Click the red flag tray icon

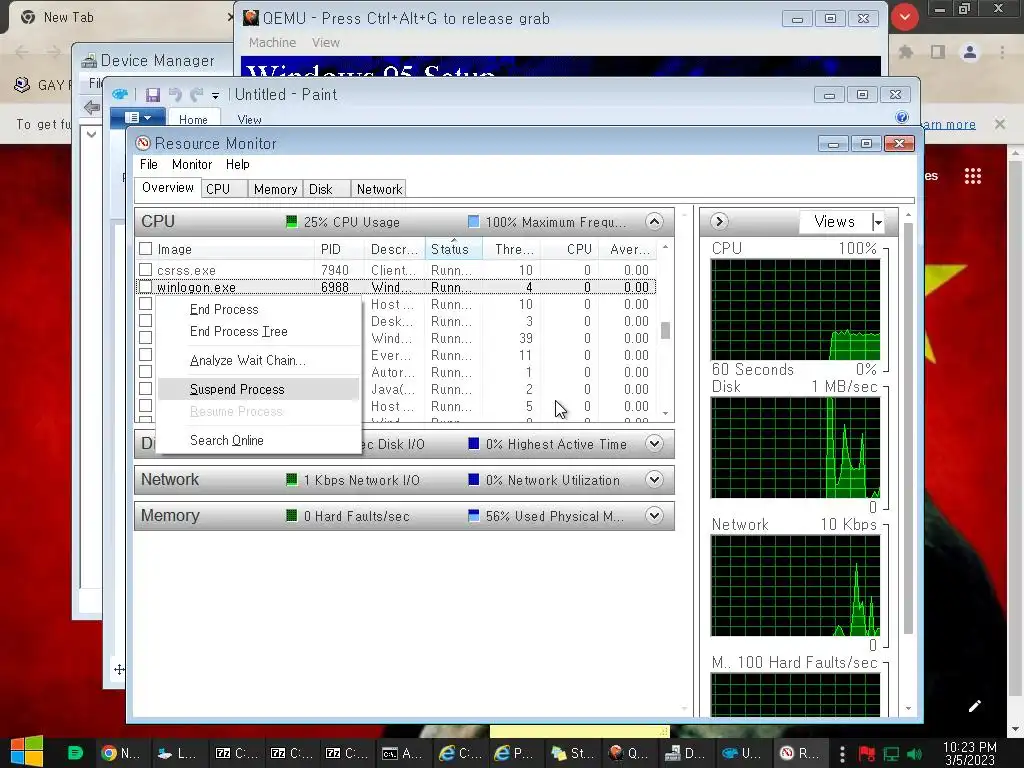click(867, 754)
